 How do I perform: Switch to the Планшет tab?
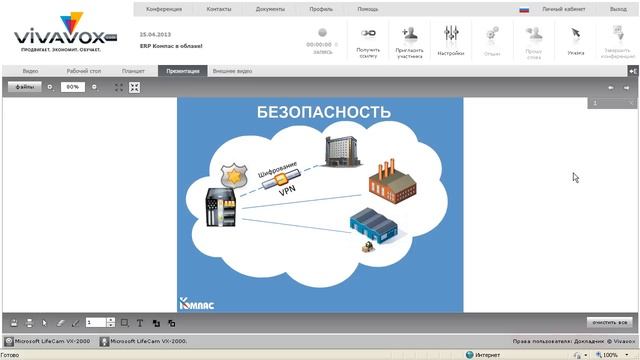click(x=133, y=71)
